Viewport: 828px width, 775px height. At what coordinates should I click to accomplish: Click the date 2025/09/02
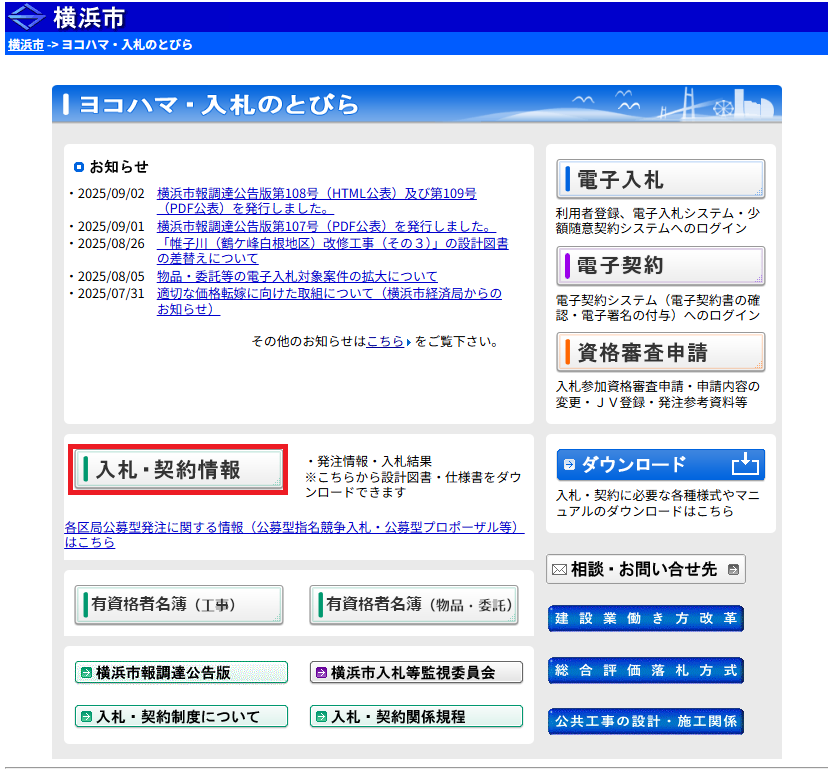pyautogui.click(x=111, y=194)
